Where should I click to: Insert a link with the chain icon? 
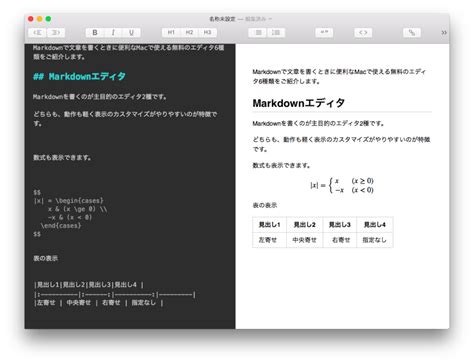tap(412, 32)
